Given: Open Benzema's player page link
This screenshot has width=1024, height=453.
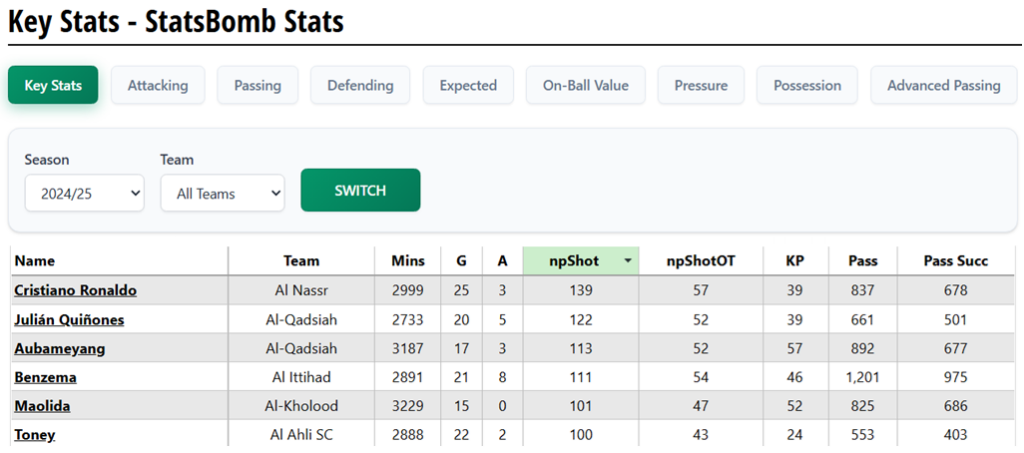Looking at the screenshot, I should (45, 378).
